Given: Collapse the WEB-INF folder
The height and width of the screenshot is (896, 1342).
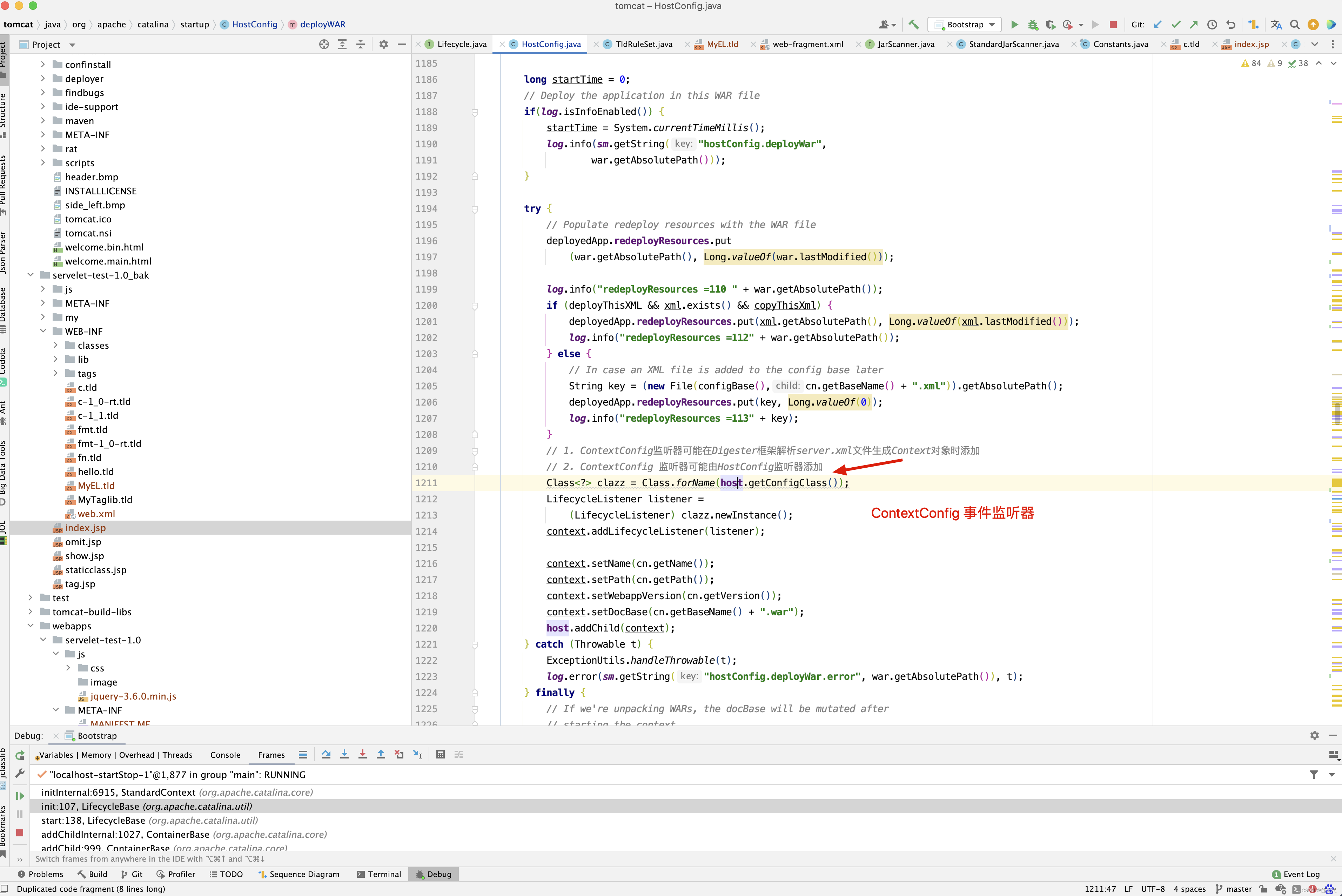Looking at the screenshot, I should (x=43, y=332).
